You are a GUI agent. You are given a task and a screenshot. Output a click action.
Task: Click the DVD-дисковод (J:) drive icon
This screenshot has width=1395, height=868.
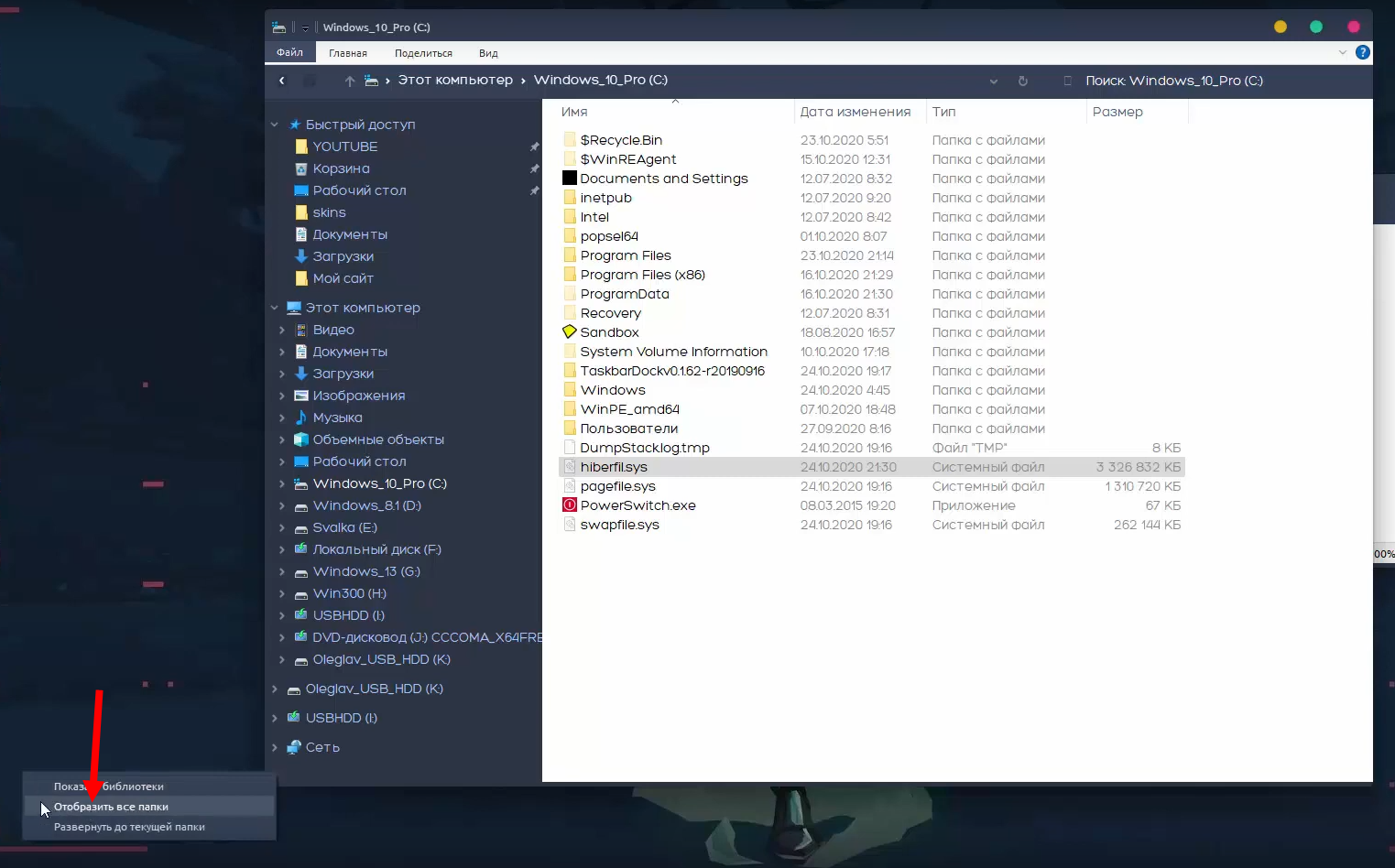pos(300,636)
